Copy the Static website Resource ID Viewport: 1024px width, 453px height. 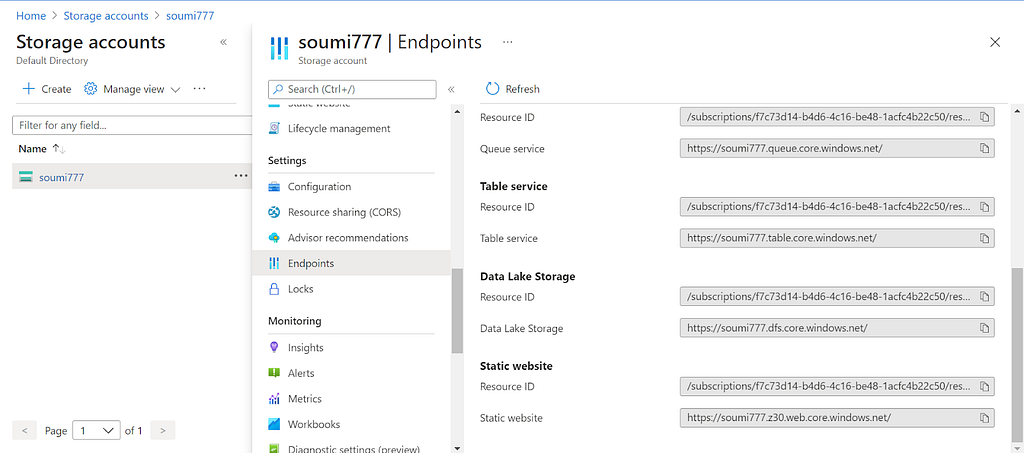(984, 386)
